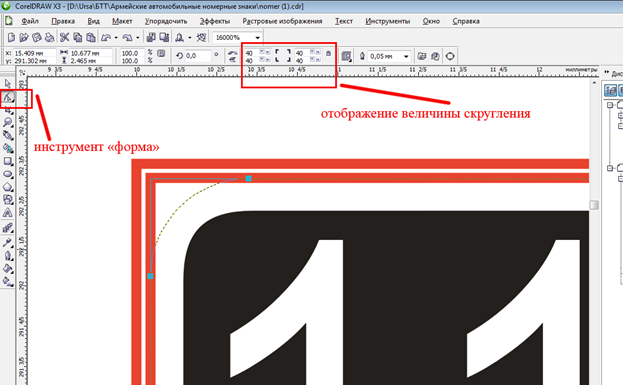Click the vertical scrollbar up arrow
Viewport: 624px width, 386px height.
(594, 83)
